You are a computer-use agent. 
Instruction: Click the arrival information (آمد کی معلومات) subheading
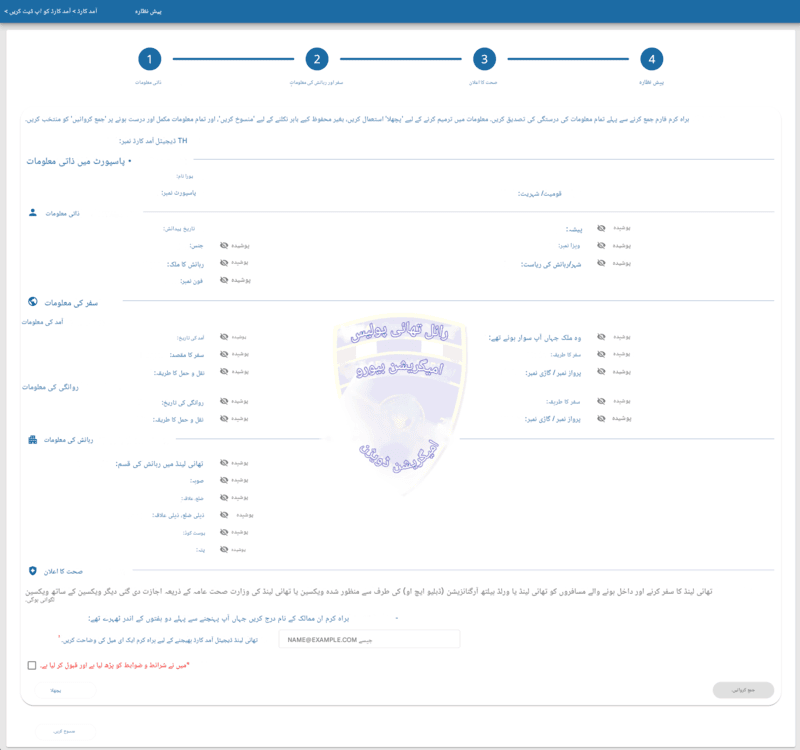pyautogui.click(x=42, y=322)
